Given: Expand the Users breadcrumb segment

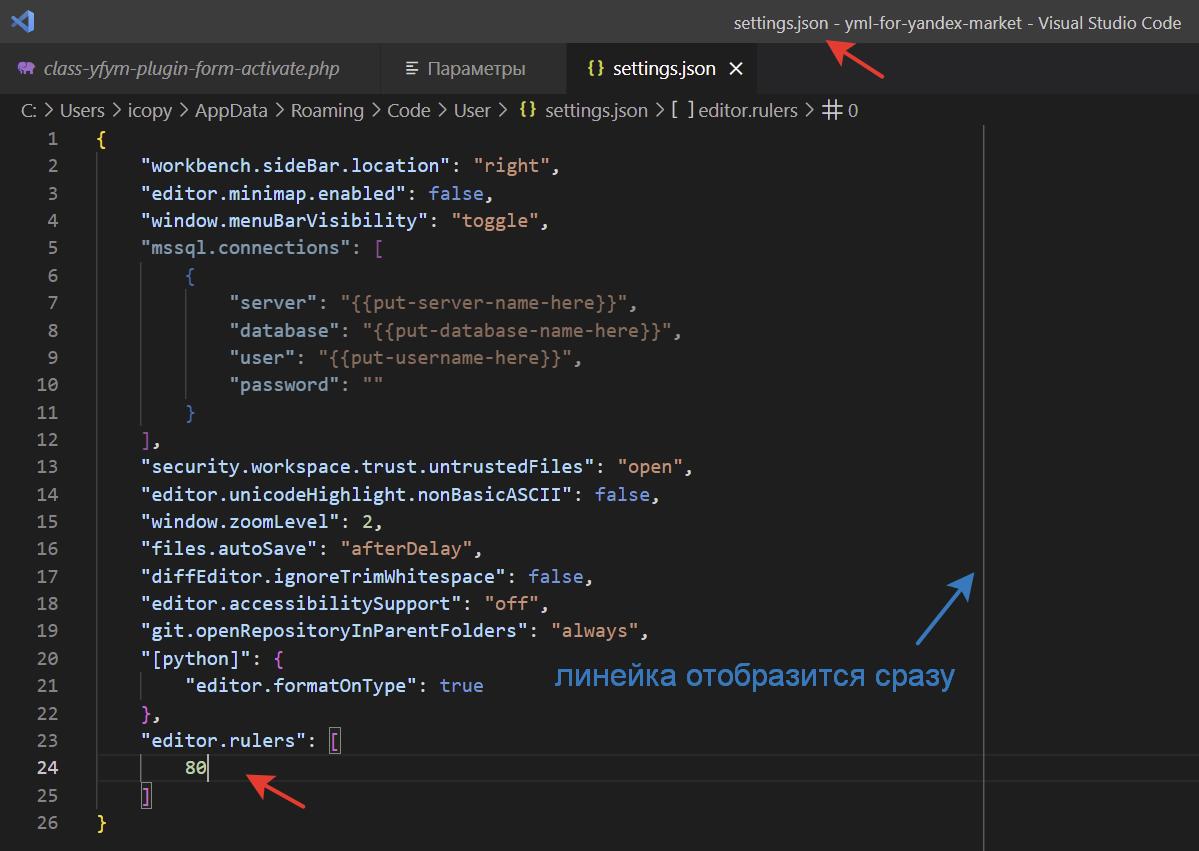Looking at the screenshot, I should coord(82,111).
